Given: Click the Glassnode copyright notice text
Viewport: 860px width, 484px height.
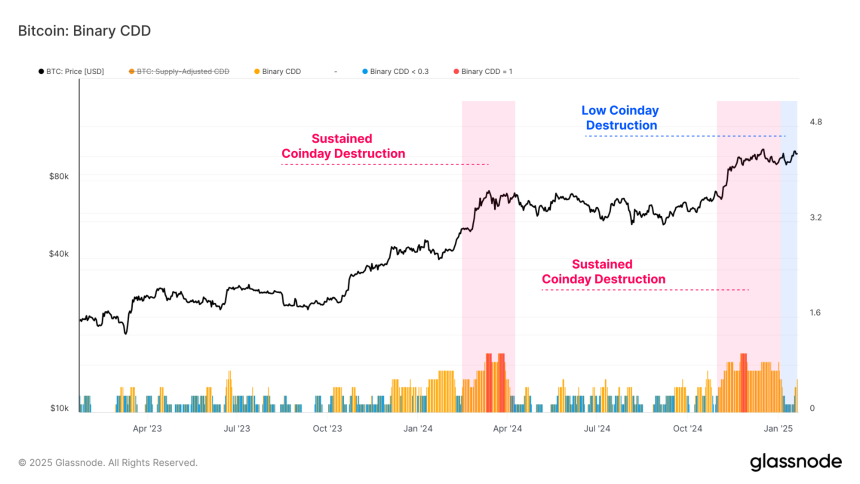Looking at the screenshot, I should pyautogui.click(x=108, y=463).
